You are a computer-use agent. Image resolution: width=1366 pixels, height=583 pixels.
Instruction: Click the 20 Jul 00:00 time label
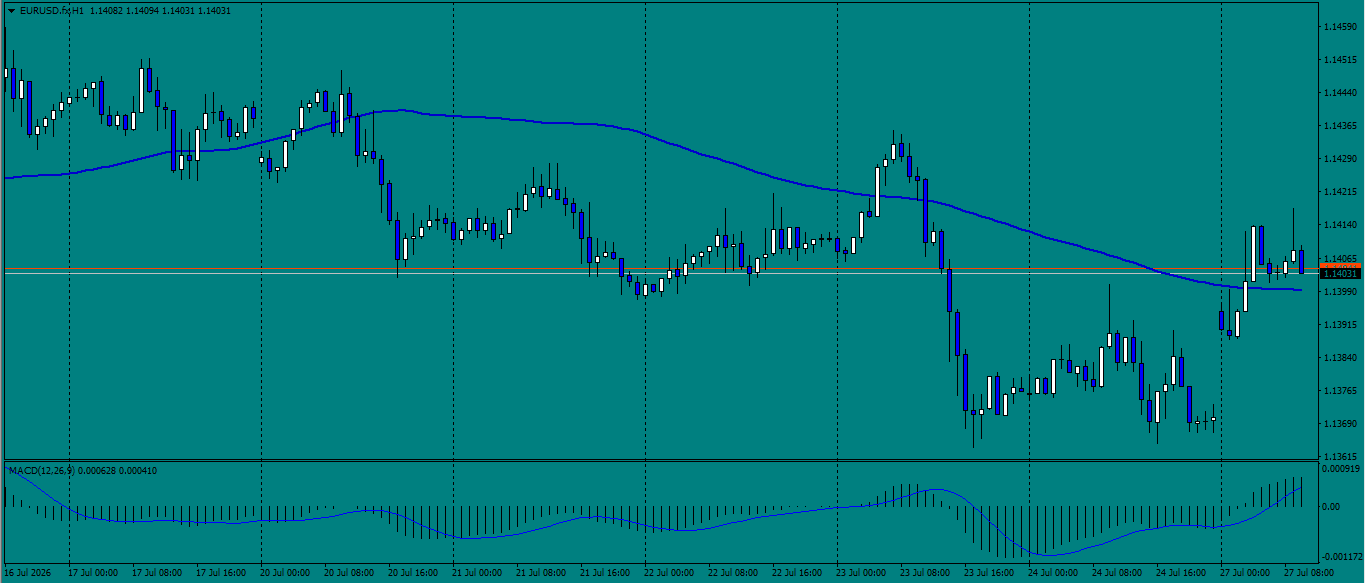(x=285, y=574)
